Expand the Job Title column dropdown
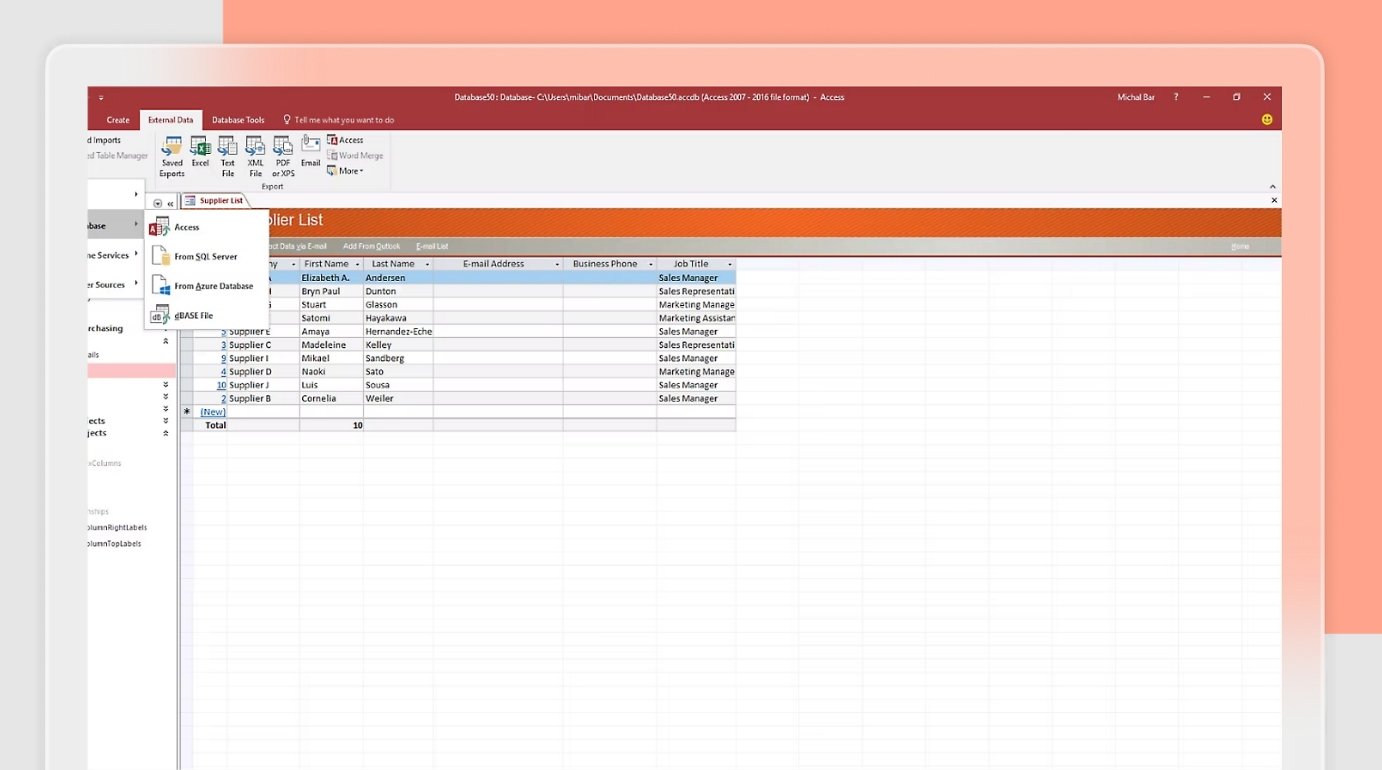1382x770 pixels. [729, 265]
